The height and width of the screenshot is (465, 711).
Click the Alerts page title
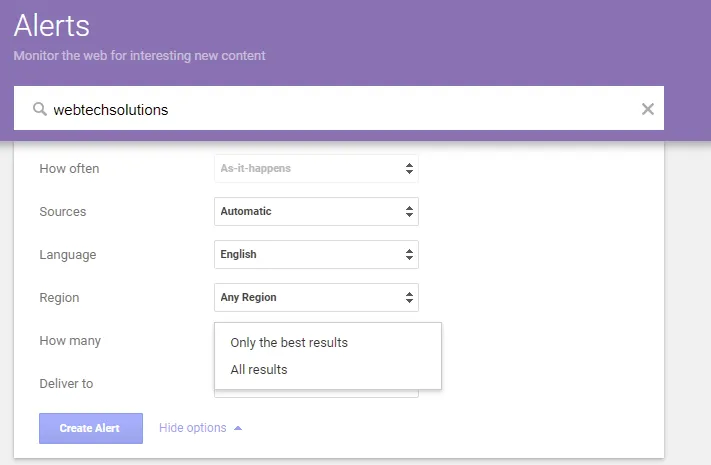(x=52, y=25)
